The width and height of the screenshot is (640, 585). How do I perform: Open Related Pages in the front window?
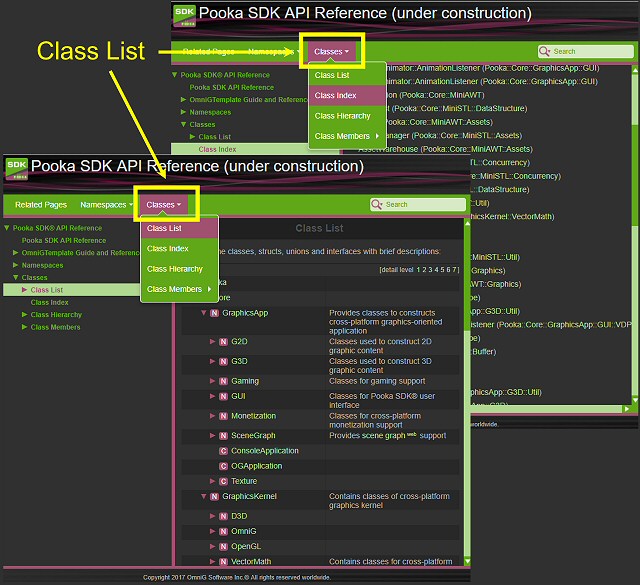pyautogui.click(x=41, y=205)
